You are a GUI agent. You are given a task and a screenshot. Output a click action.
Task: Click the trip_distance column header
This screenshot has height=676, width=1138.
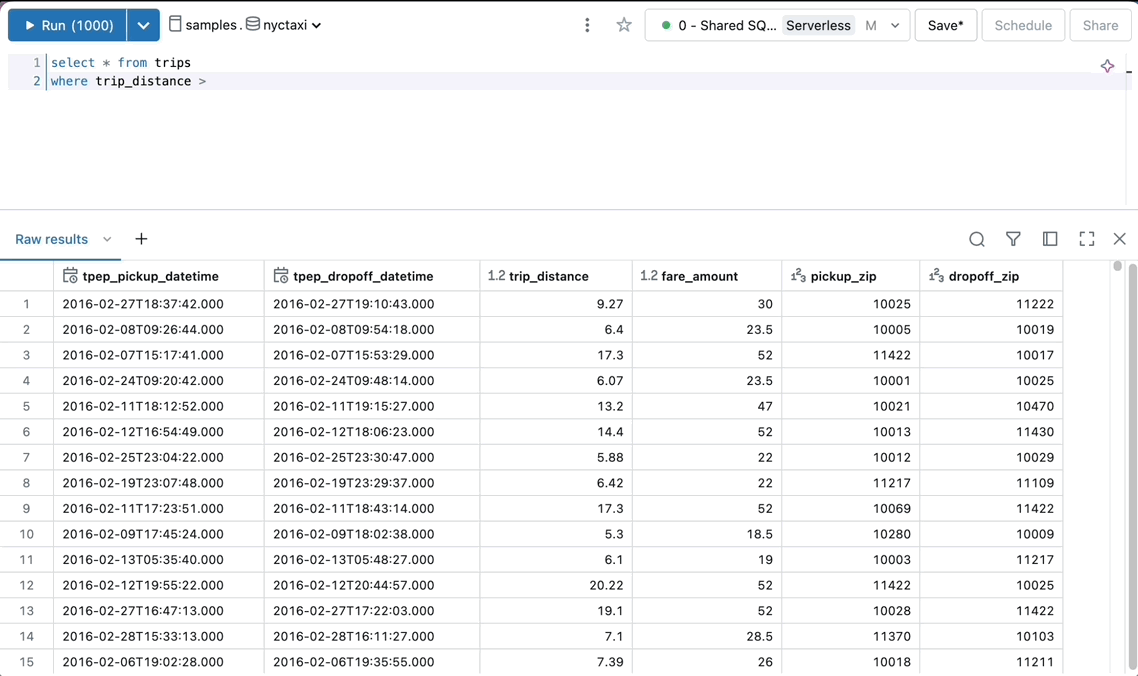pos(548,276)
